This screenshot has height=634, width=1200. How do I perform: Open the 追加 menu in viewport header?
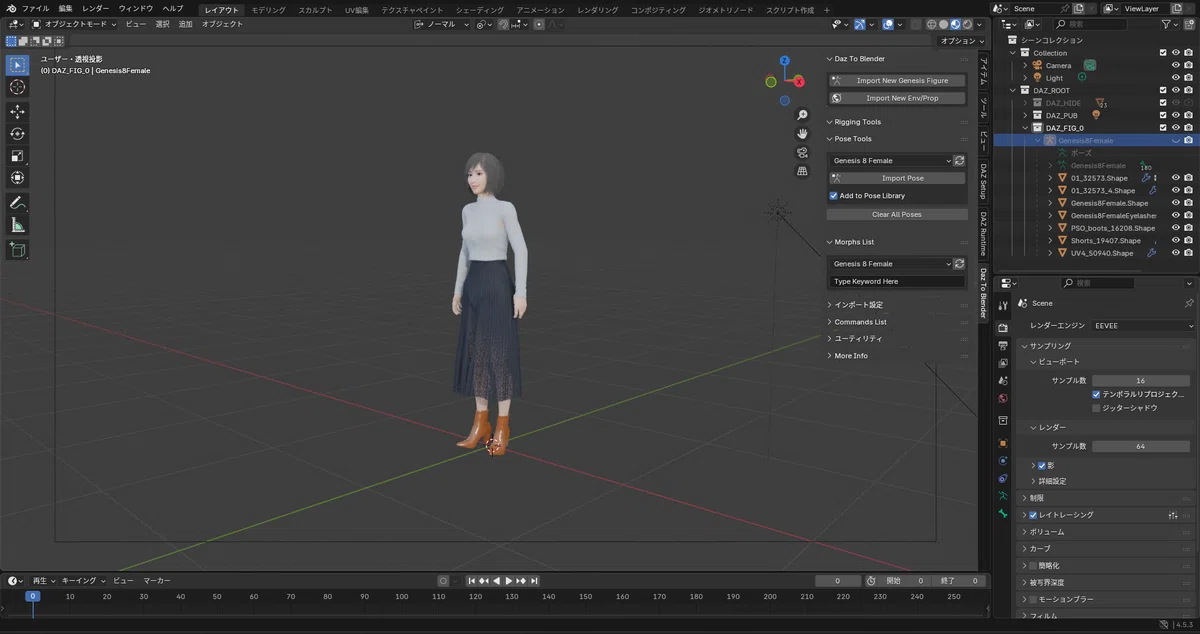(x=185, y=24)
